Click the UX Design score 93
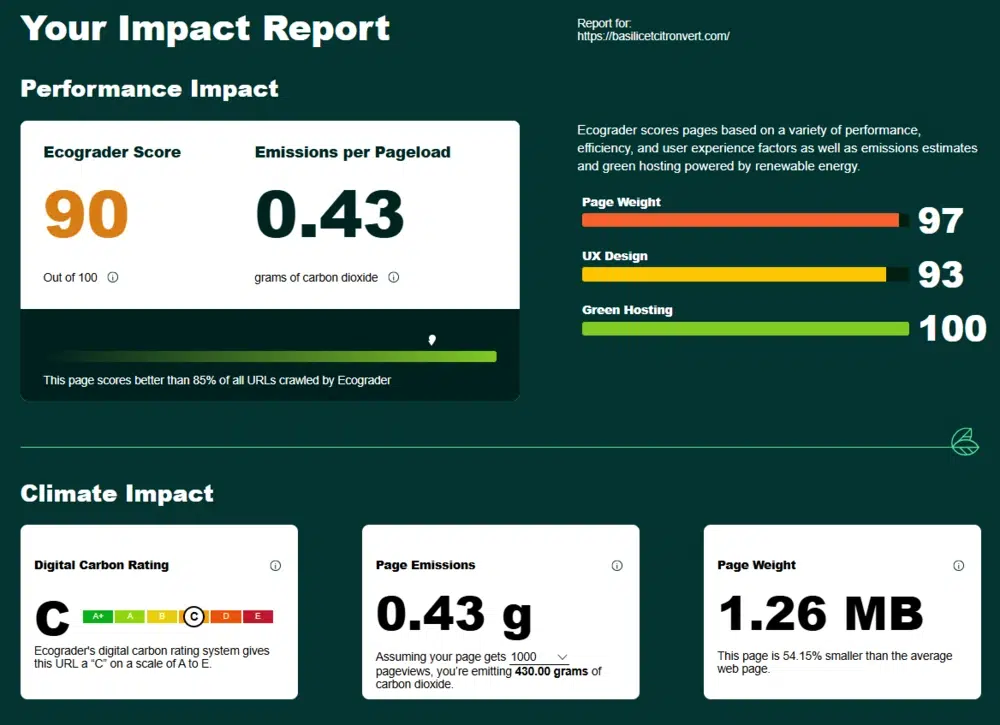Viewport: 1000px width, 725px height. [941, 275]
